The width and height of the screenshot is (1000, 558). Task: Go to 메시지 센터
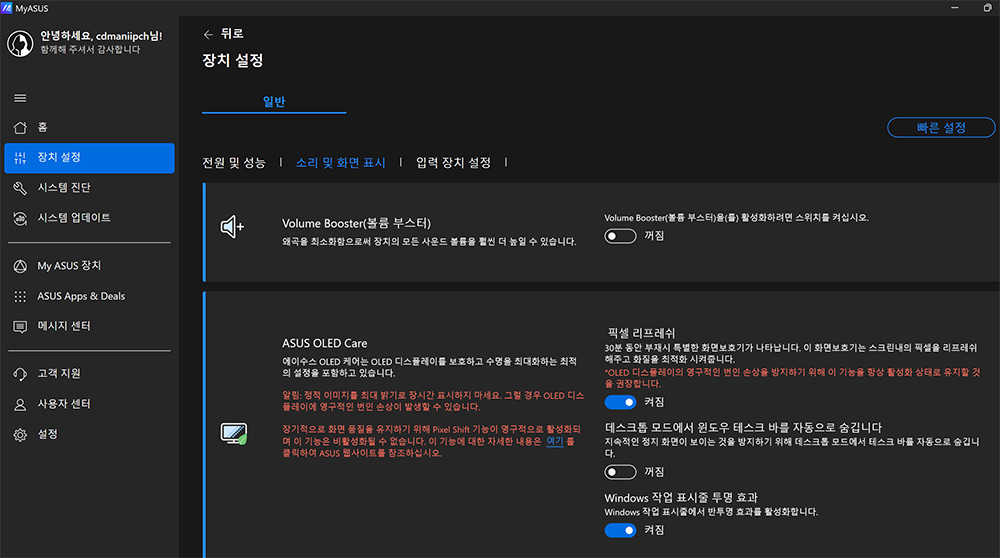(x=89, y=327)
